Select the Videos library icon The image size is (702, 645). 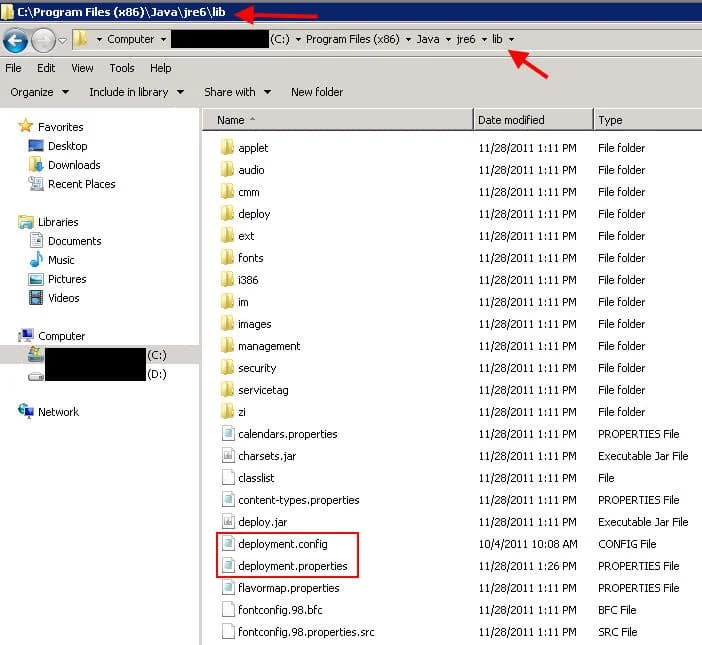tap(36, 298)
